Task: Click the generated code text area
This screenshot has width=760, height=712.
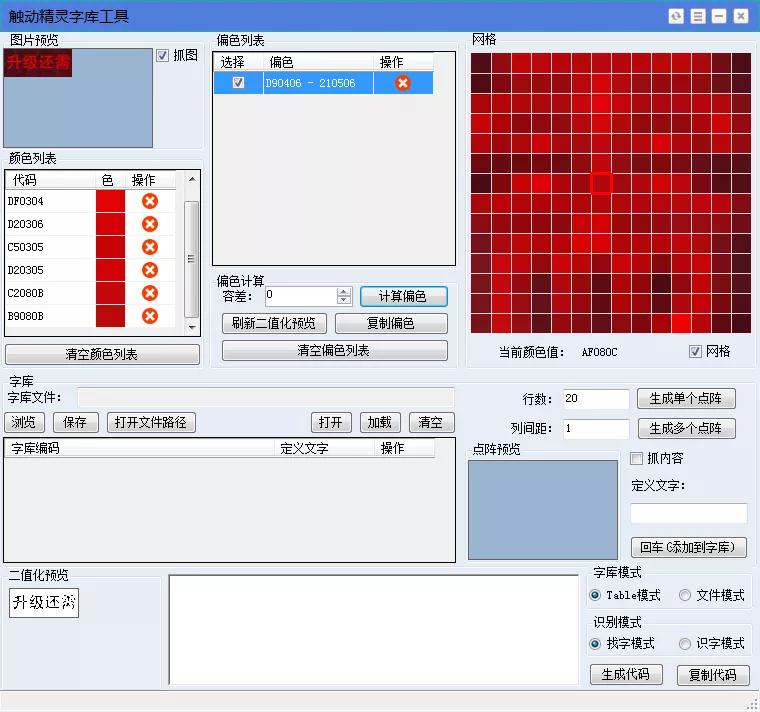Action: pyautogui.click(x=373, y=630)
